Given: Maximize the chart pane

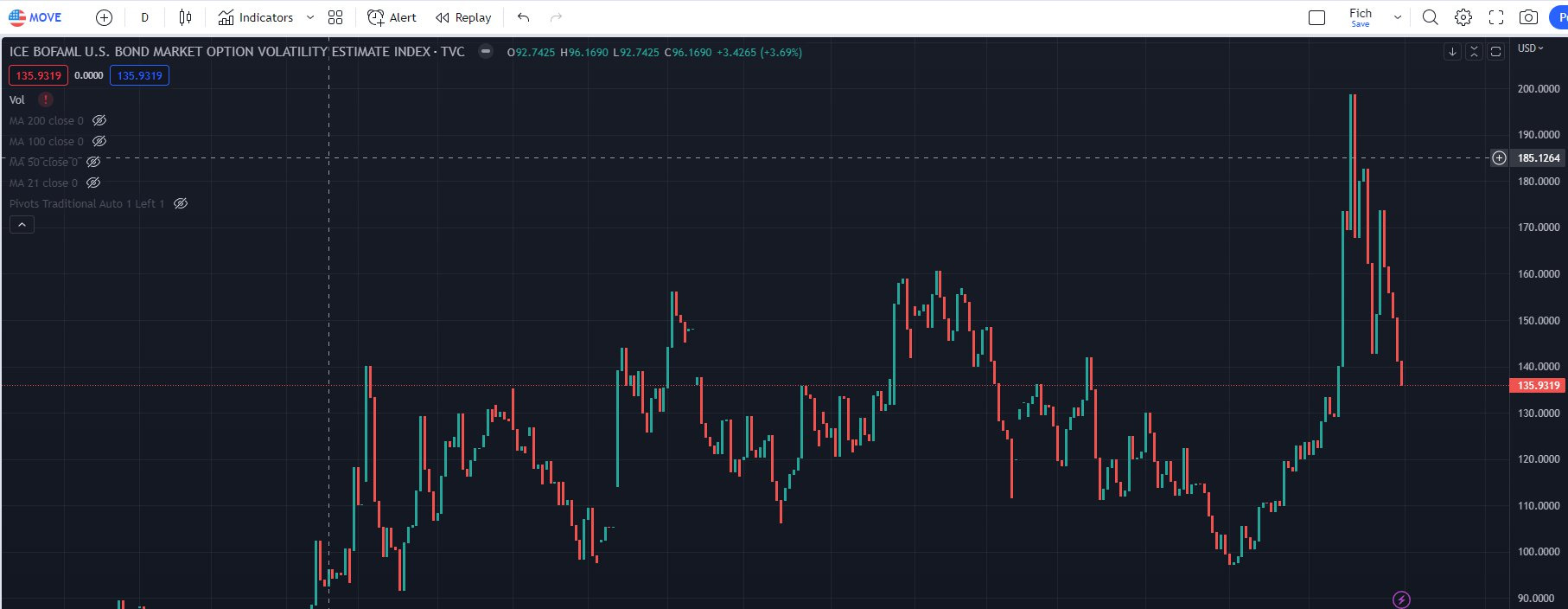Looking at the screenshot, I should (1495, 52).
